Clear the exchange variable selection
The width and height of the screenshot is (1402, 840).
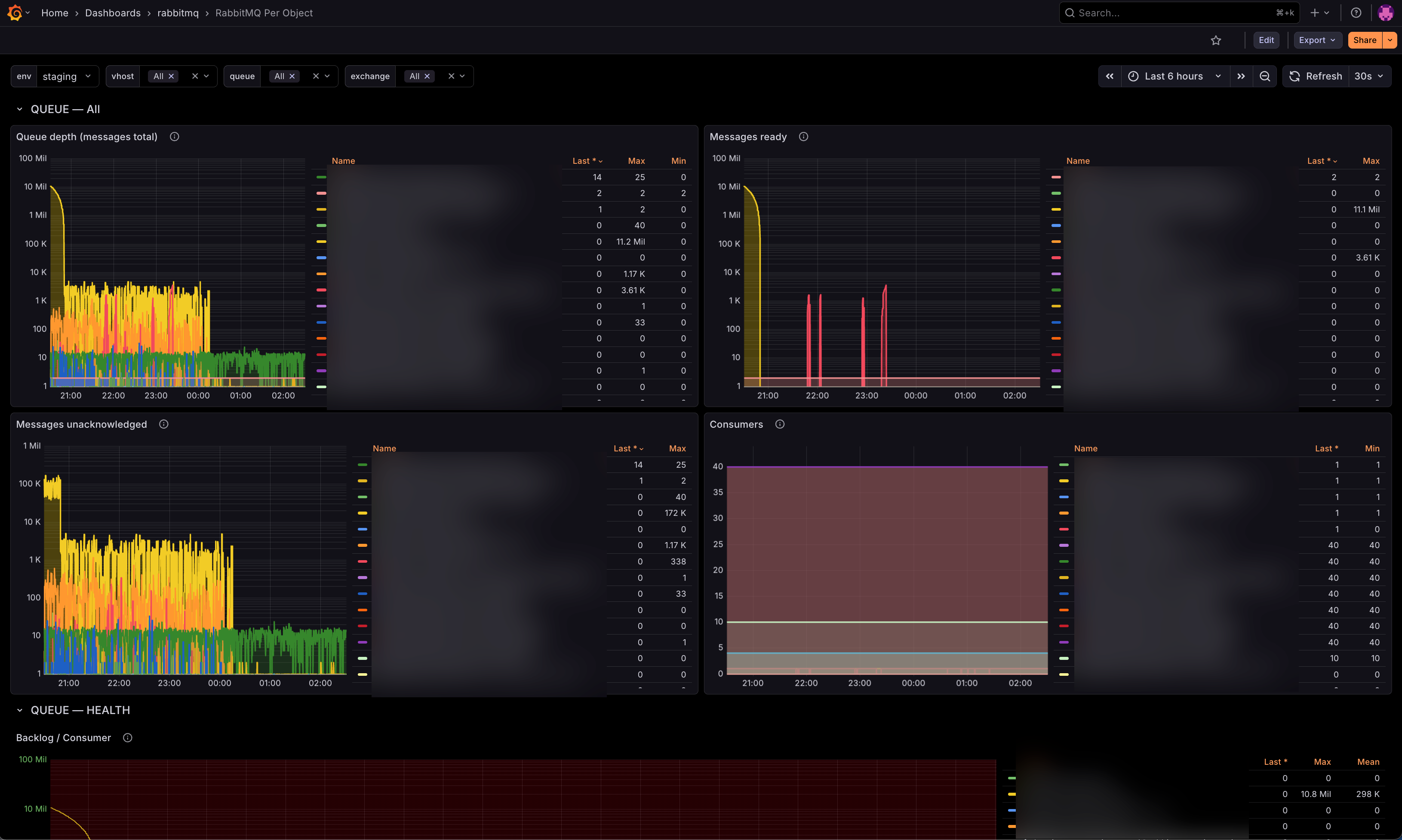(451, 77)
